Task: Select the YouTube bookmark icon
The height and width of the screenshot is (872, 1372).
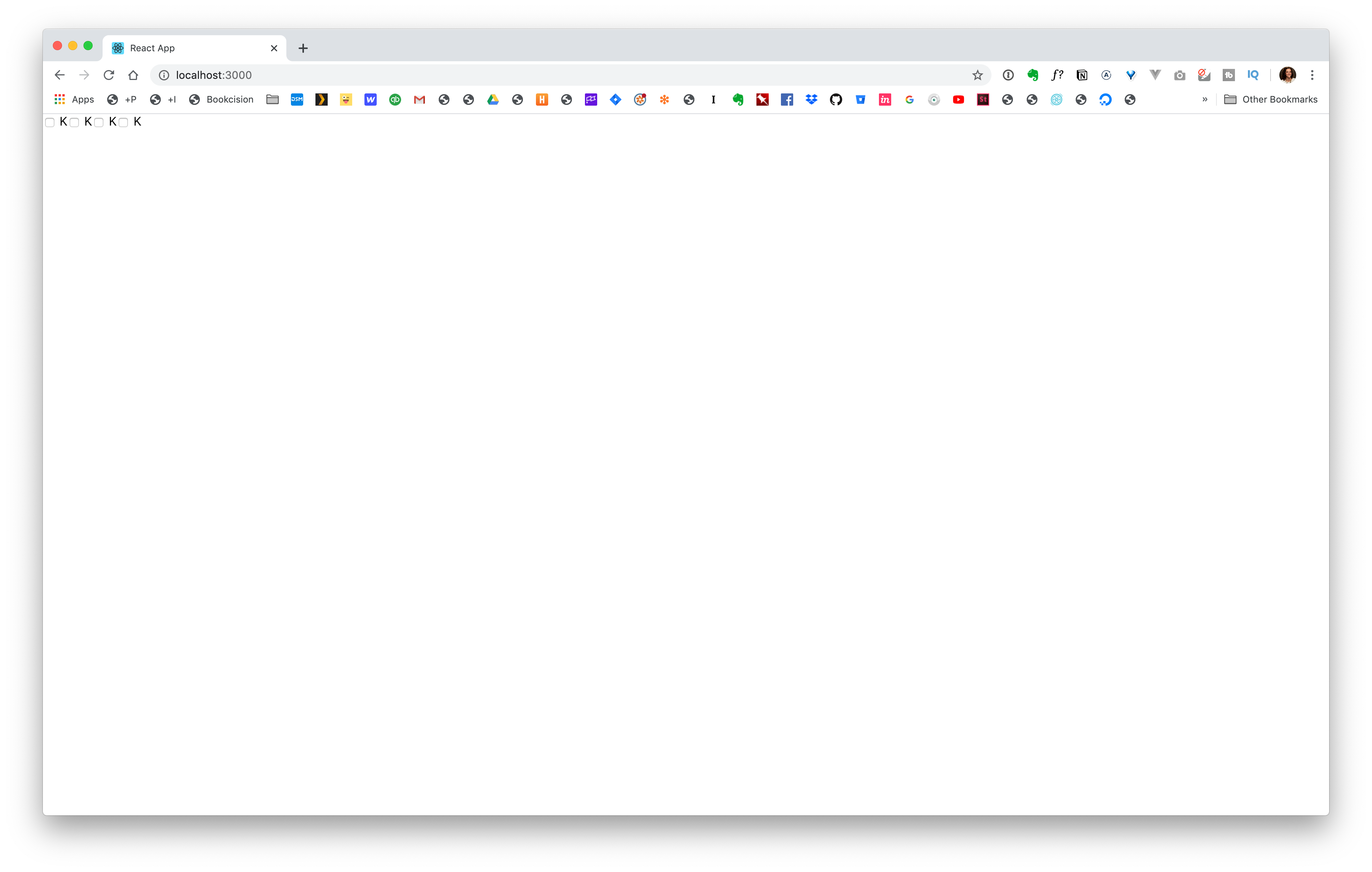Action: (x=957, y=99)
